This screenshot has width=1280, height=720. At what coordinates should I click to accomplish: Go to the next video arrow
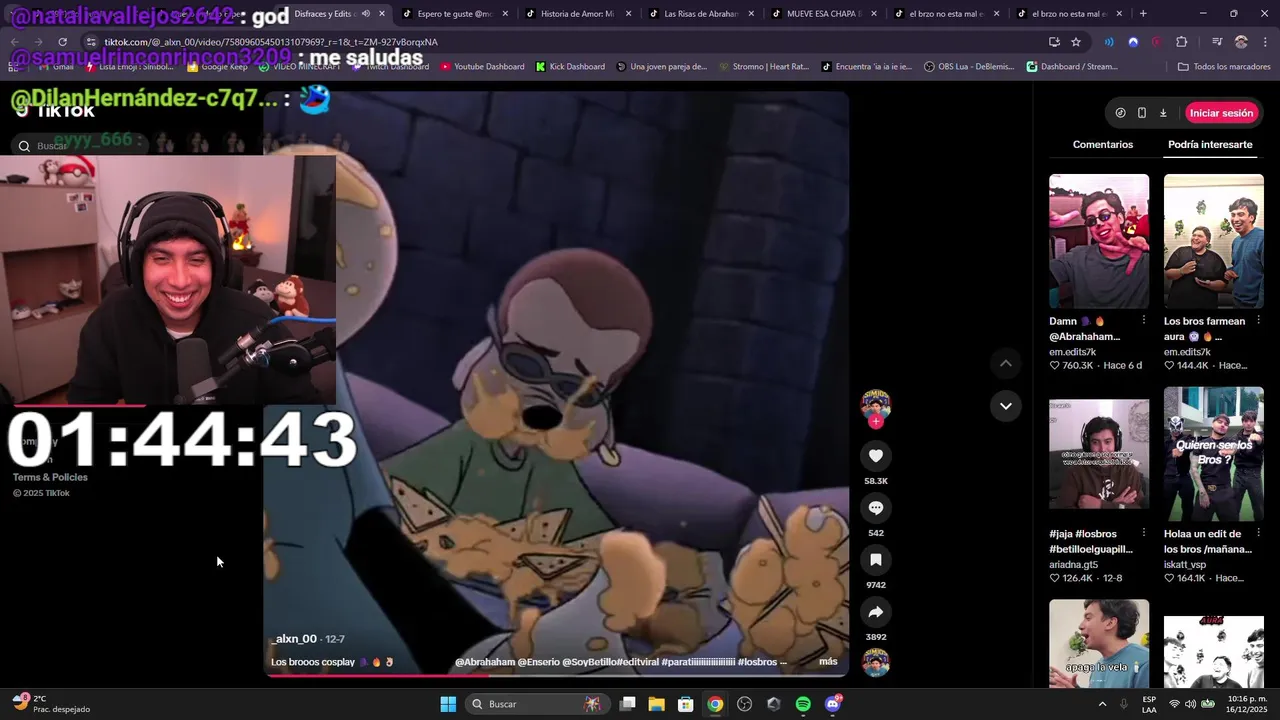click(1005, 406)
